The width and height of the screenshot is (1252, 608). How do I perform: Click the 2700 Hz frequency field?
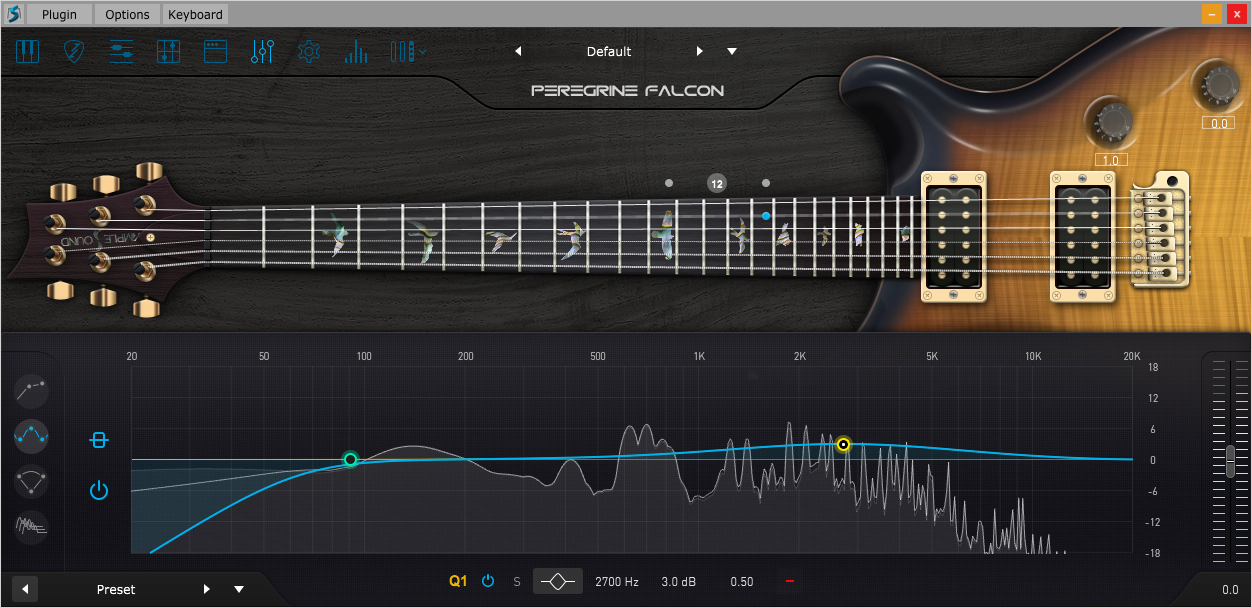tap(617, 581)
